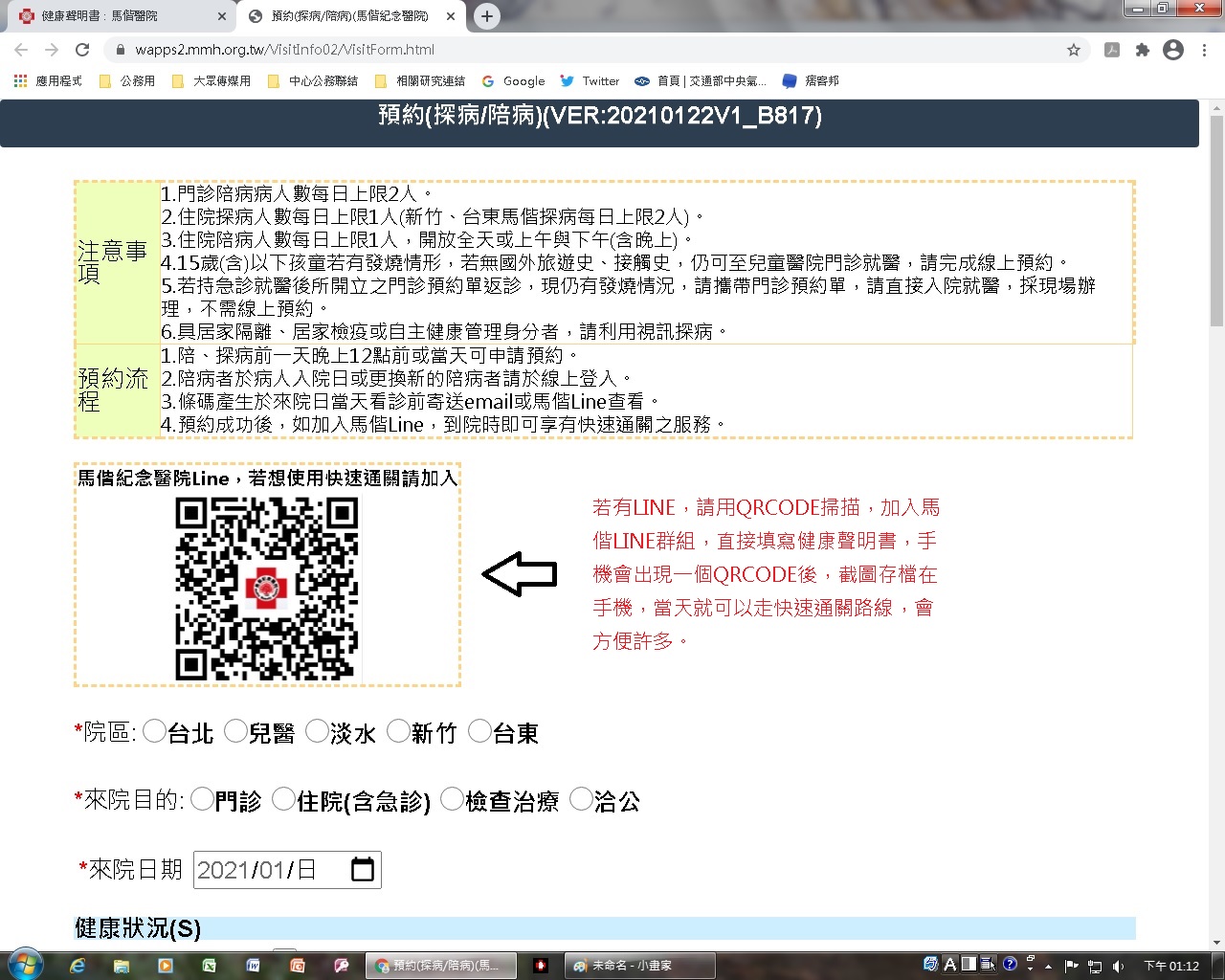
Task: Click the red recorder icon in taskbar
Action: click(x=541, y=966)
